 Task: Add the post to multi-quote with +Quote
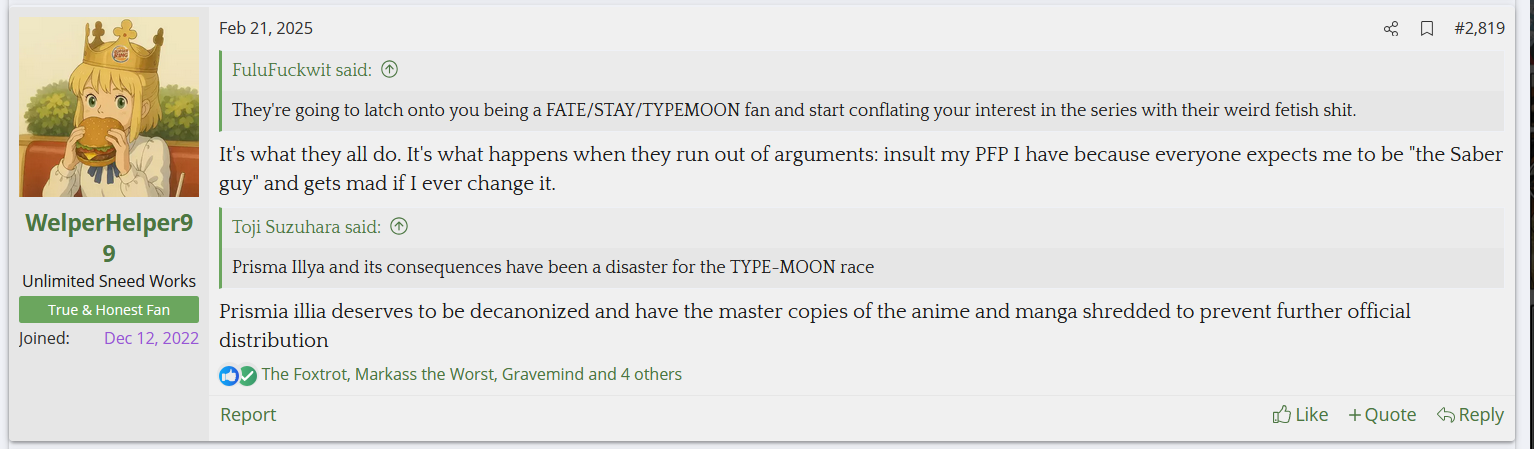[x=1382, y=415]
